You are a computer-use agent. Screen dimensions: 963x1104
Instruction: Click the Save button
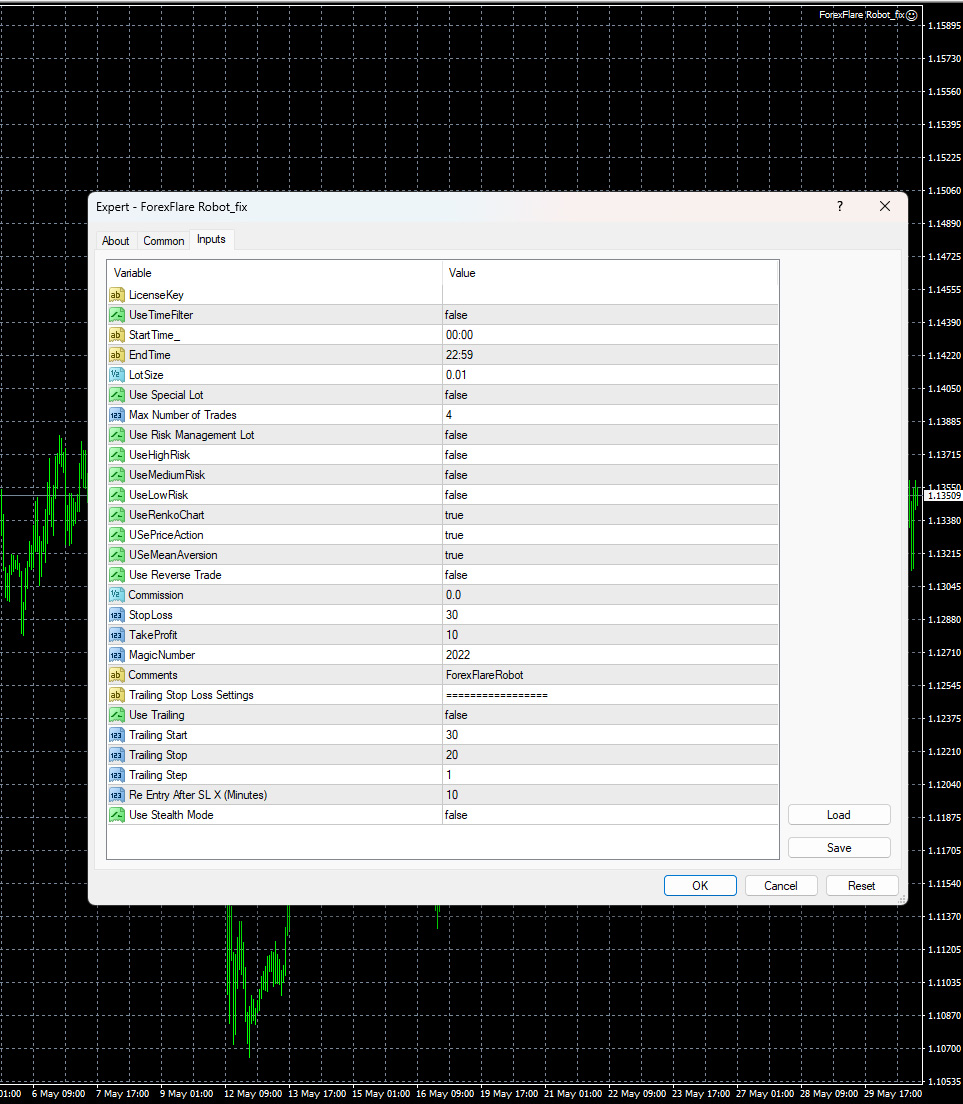(x=839, y=848)
